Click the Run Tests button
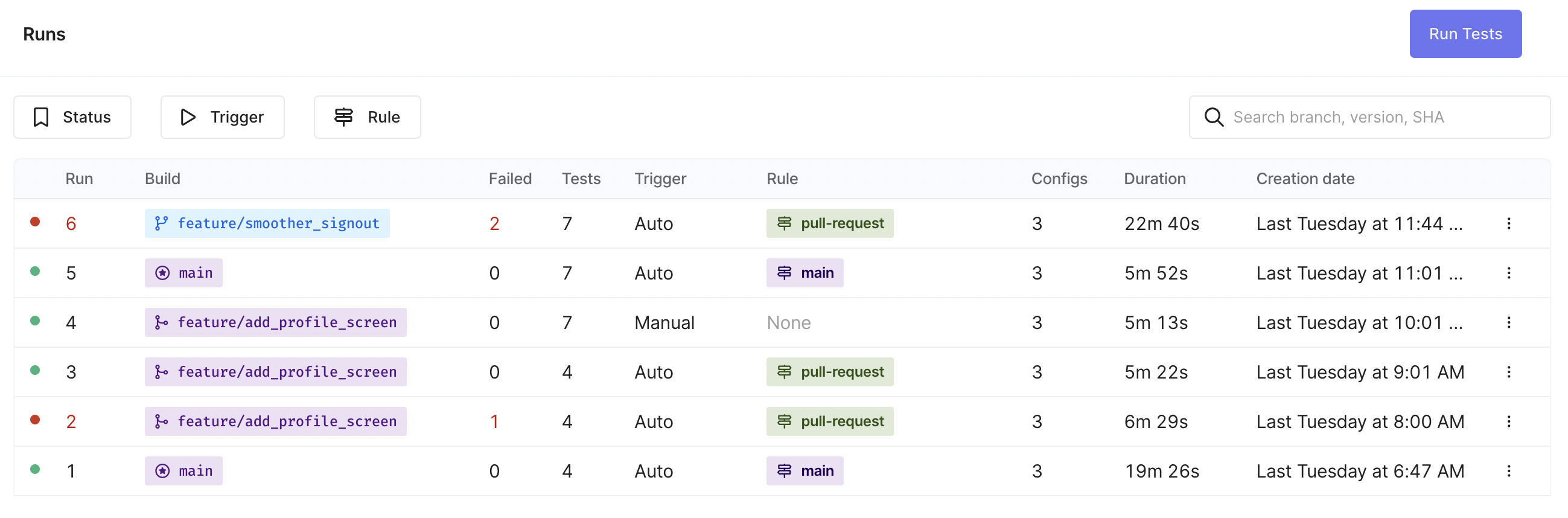 [x=1465, y=34]
